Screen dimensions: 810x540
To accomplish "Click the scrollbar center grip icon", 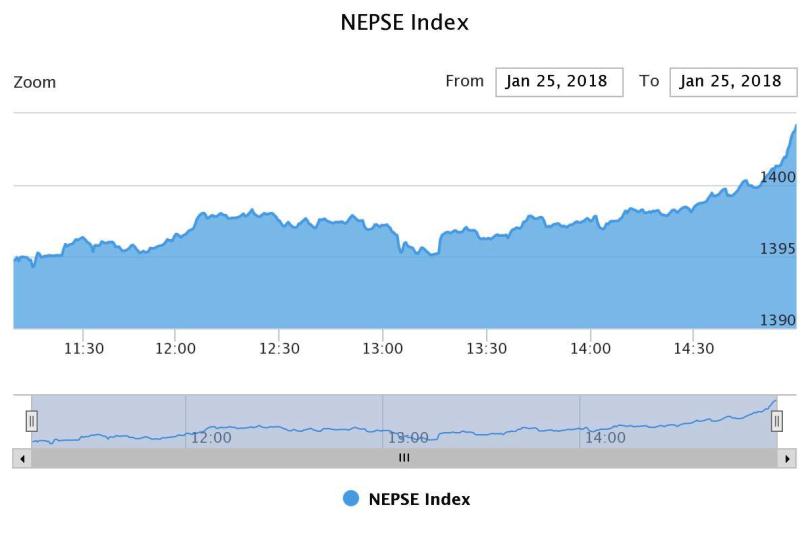I will [x=404, y=458].
